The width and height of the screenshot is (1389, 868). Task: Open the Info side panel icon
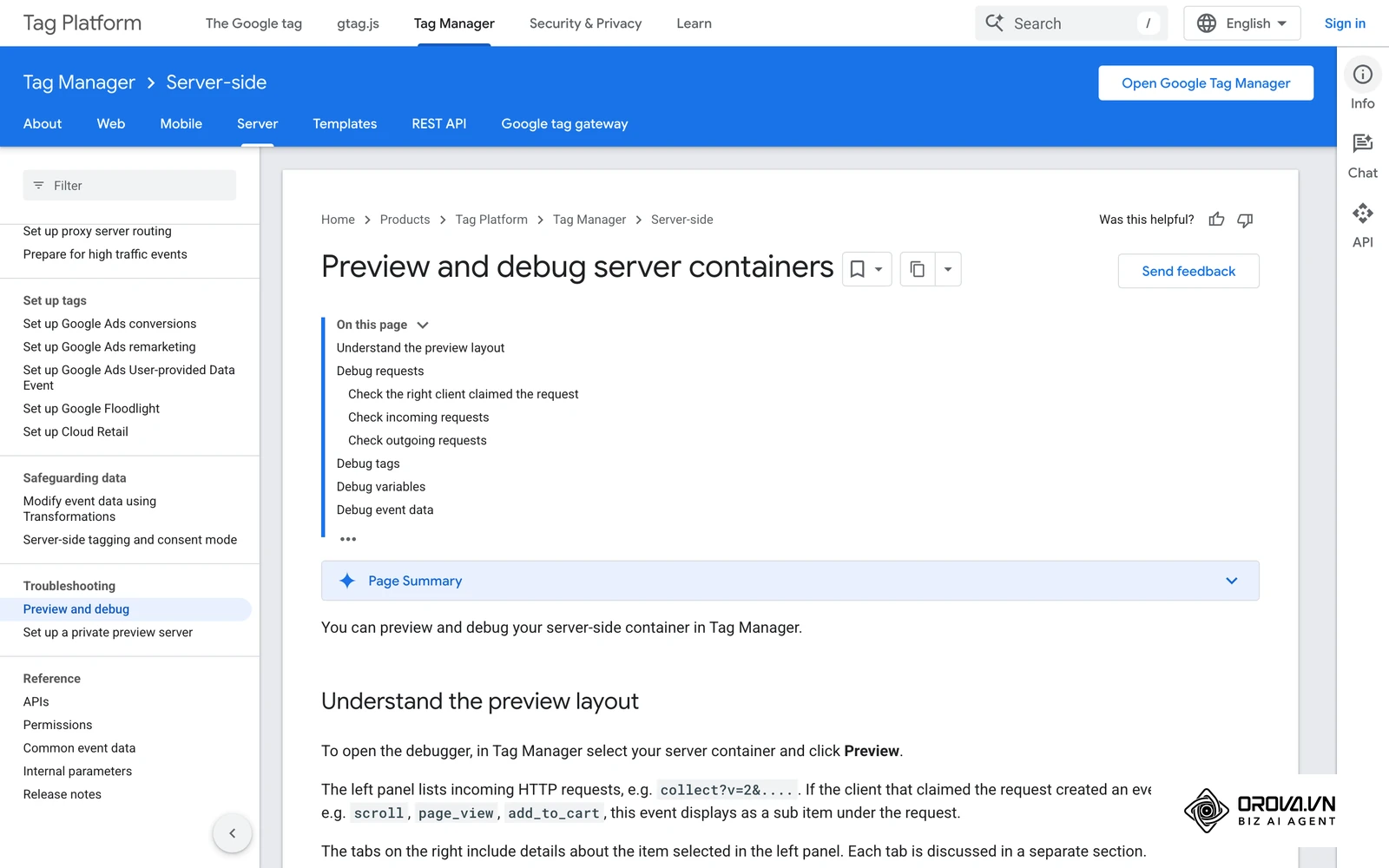[1363, 75]
